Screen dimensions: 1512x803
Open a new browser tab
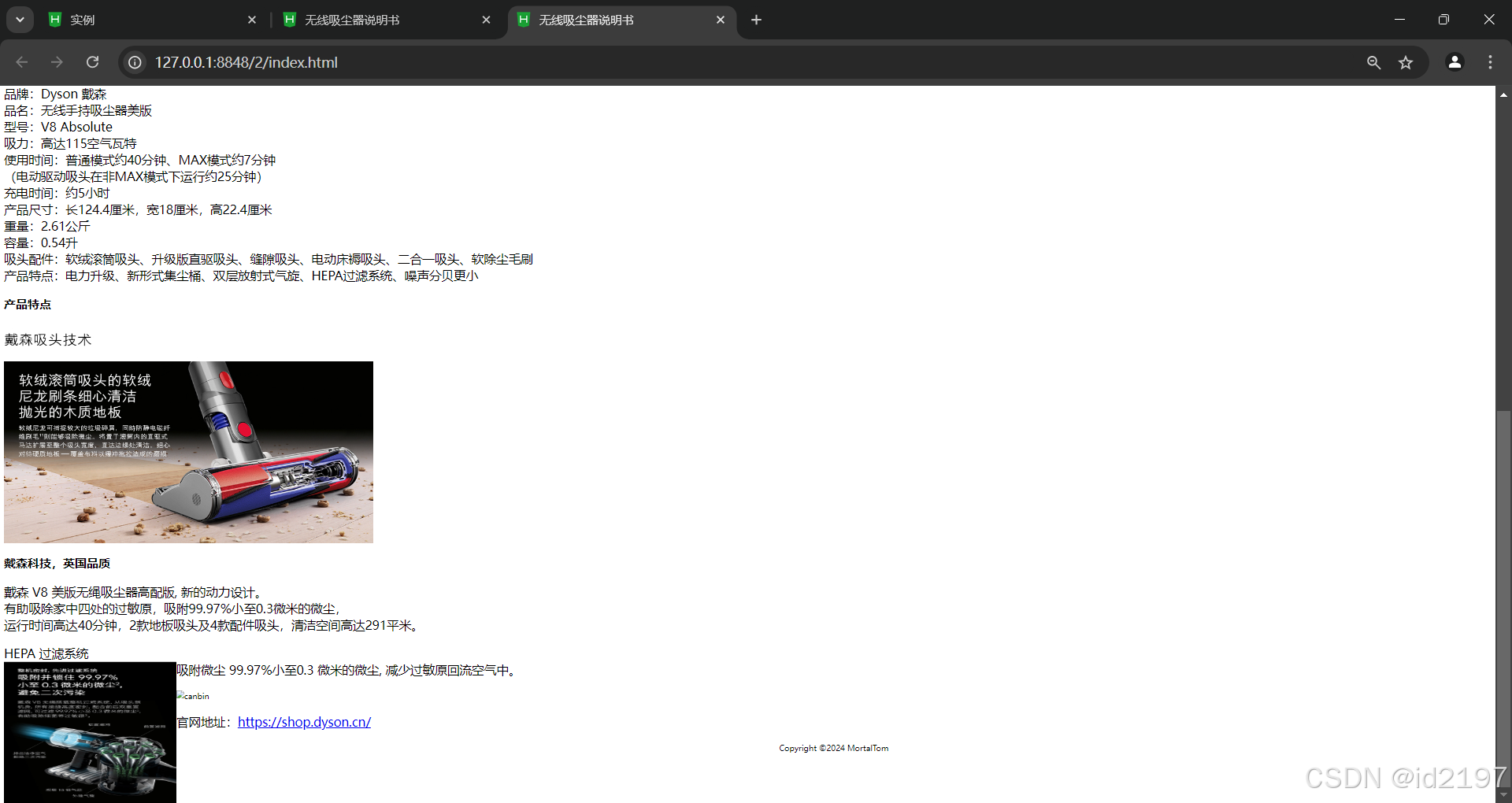tap(756, 20)
